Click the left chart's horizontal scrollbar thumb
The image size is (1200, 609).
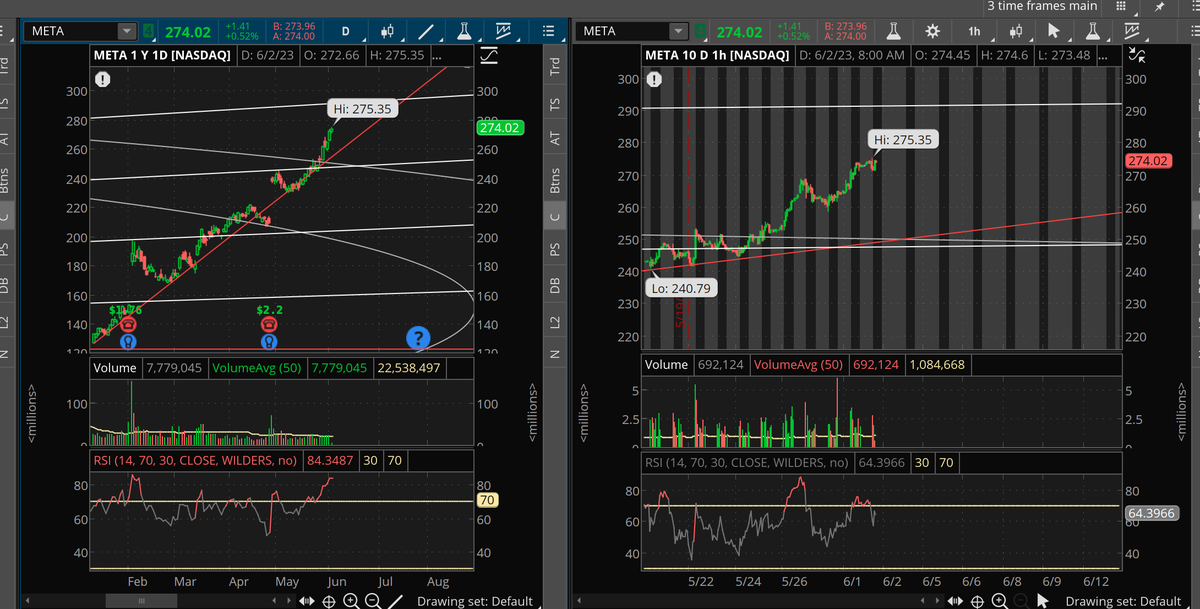point(140,601)
